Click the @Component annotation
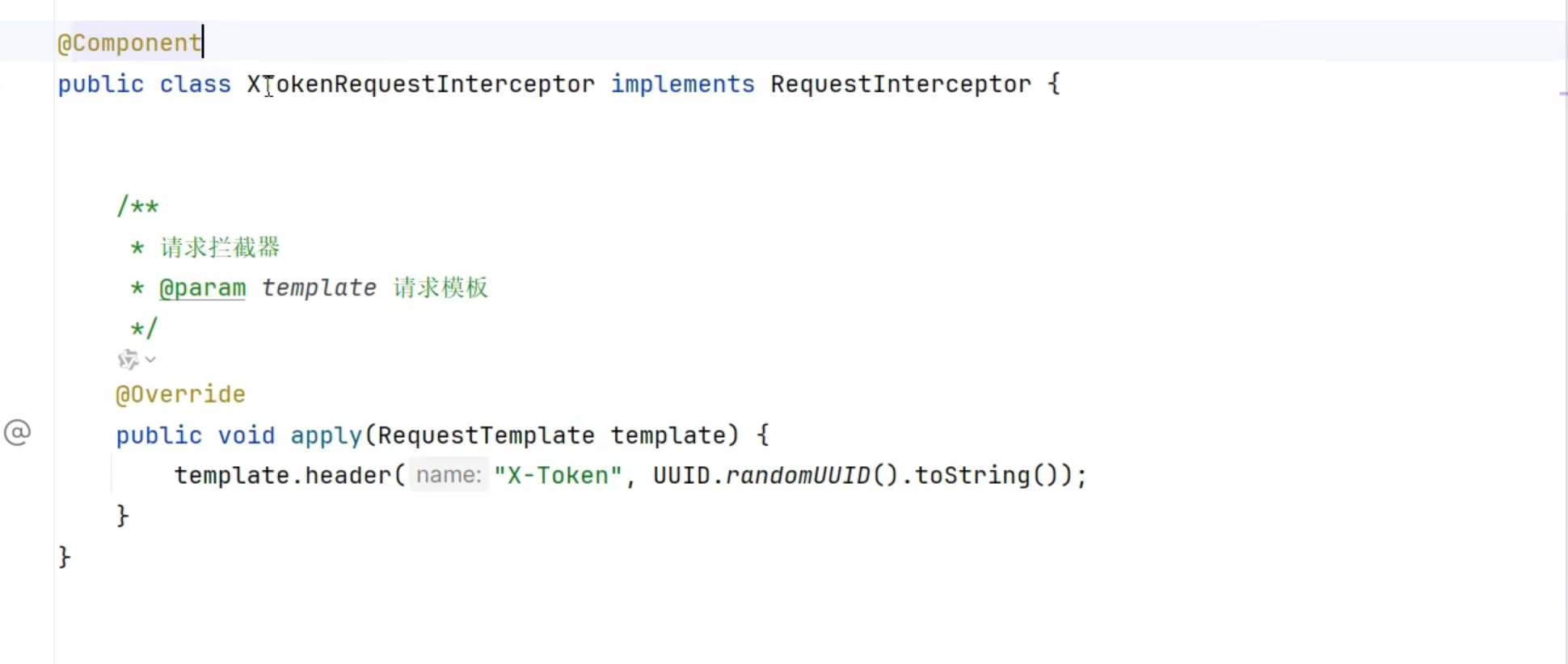Viewport: 1568px width, 664px height. [x=129, y=43]
